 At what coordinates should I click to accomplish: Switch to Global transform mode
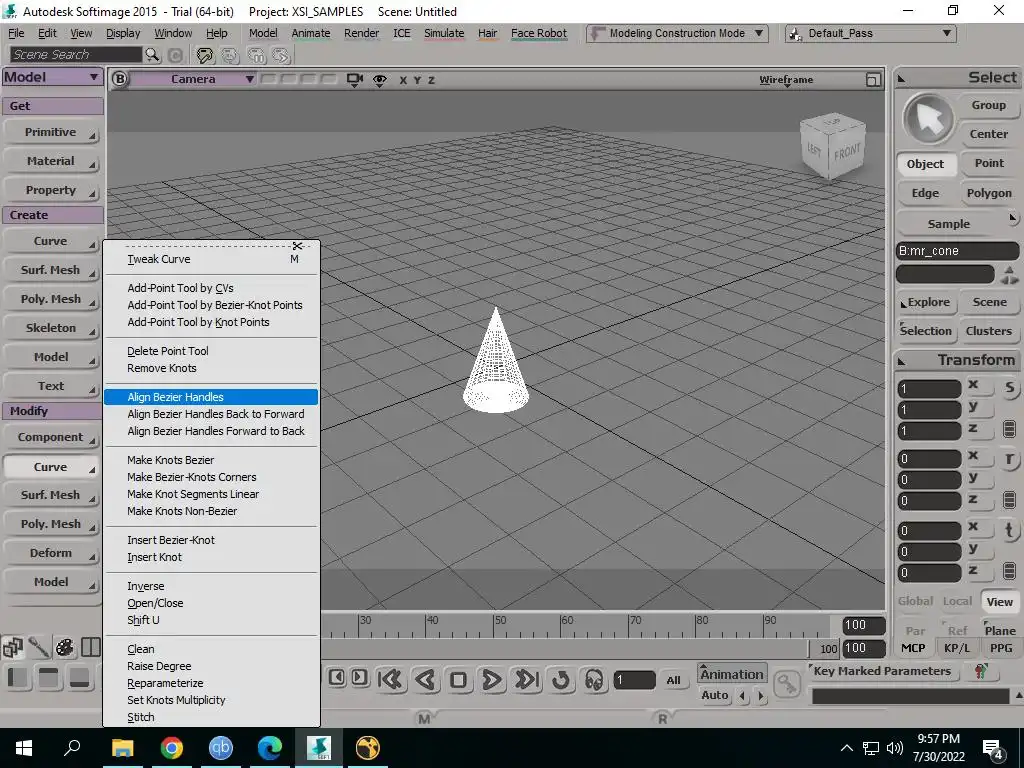coord(915,601)
